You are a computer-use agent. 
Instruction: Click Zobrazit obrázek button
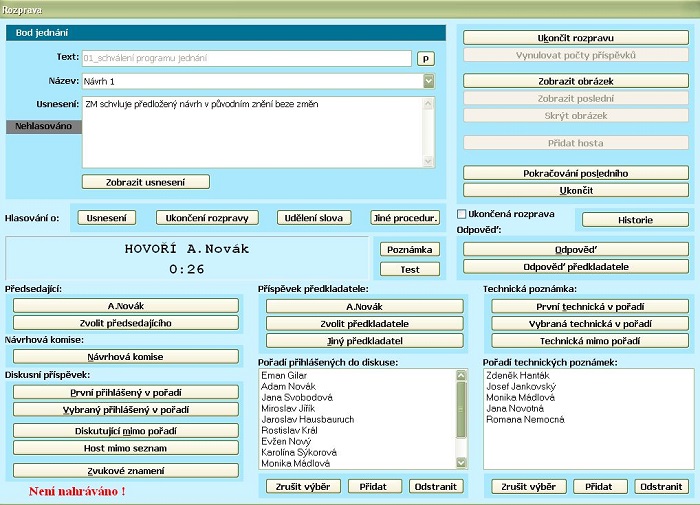point(575,81)
